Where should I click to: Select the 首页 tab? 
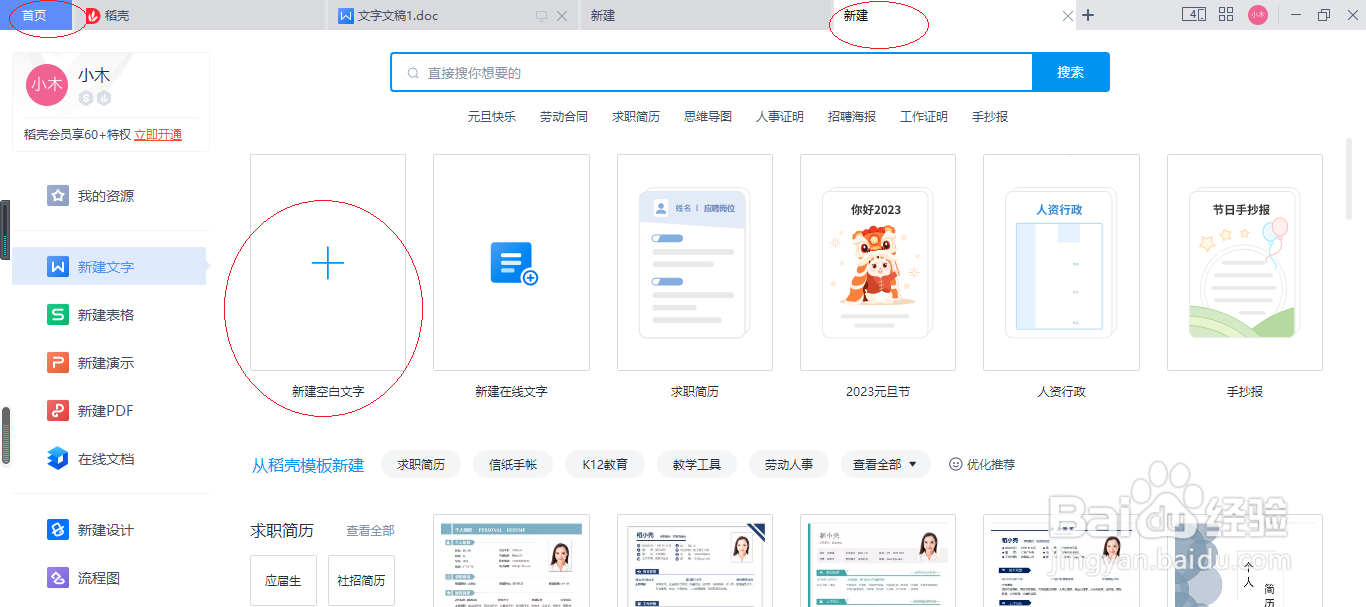(x=36, y=15)
